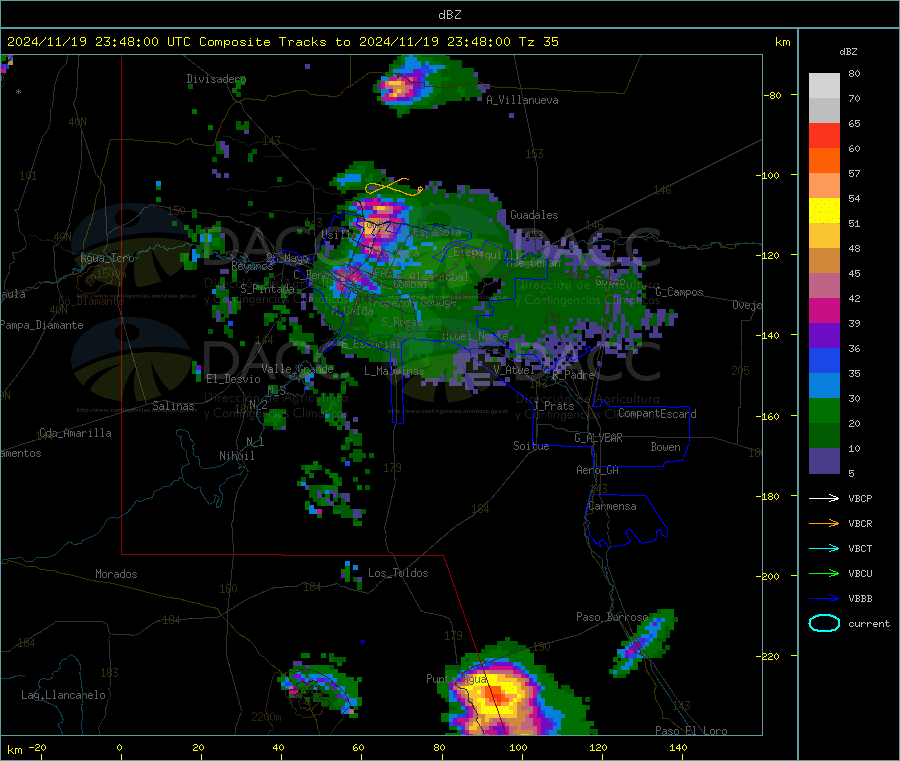
Task: Click the orange looped track above central storm
Action: [393, 187]
